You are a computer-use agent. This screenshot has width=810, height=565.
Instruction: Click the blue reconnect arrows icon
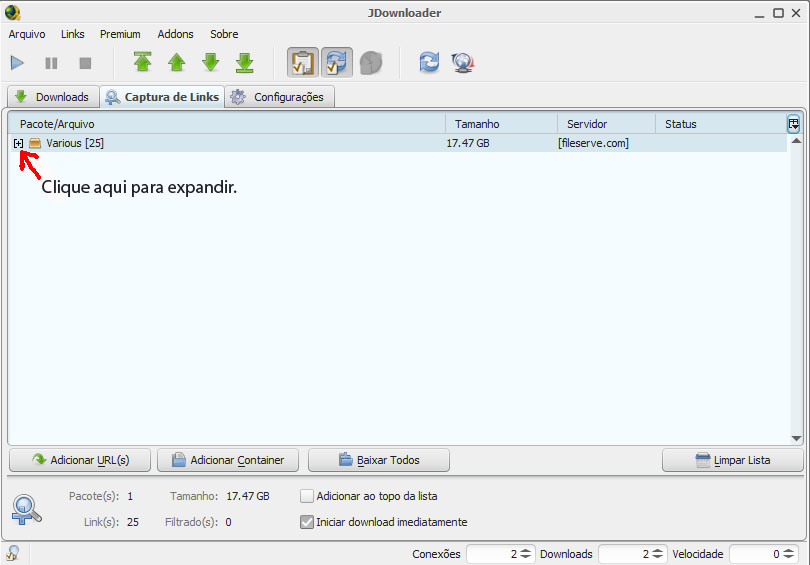(429, 62)
